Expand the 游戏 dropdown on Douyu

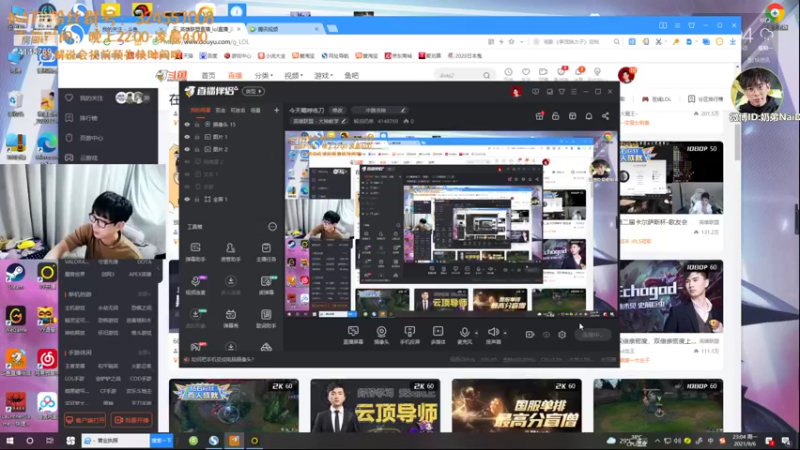click(323, 76)
